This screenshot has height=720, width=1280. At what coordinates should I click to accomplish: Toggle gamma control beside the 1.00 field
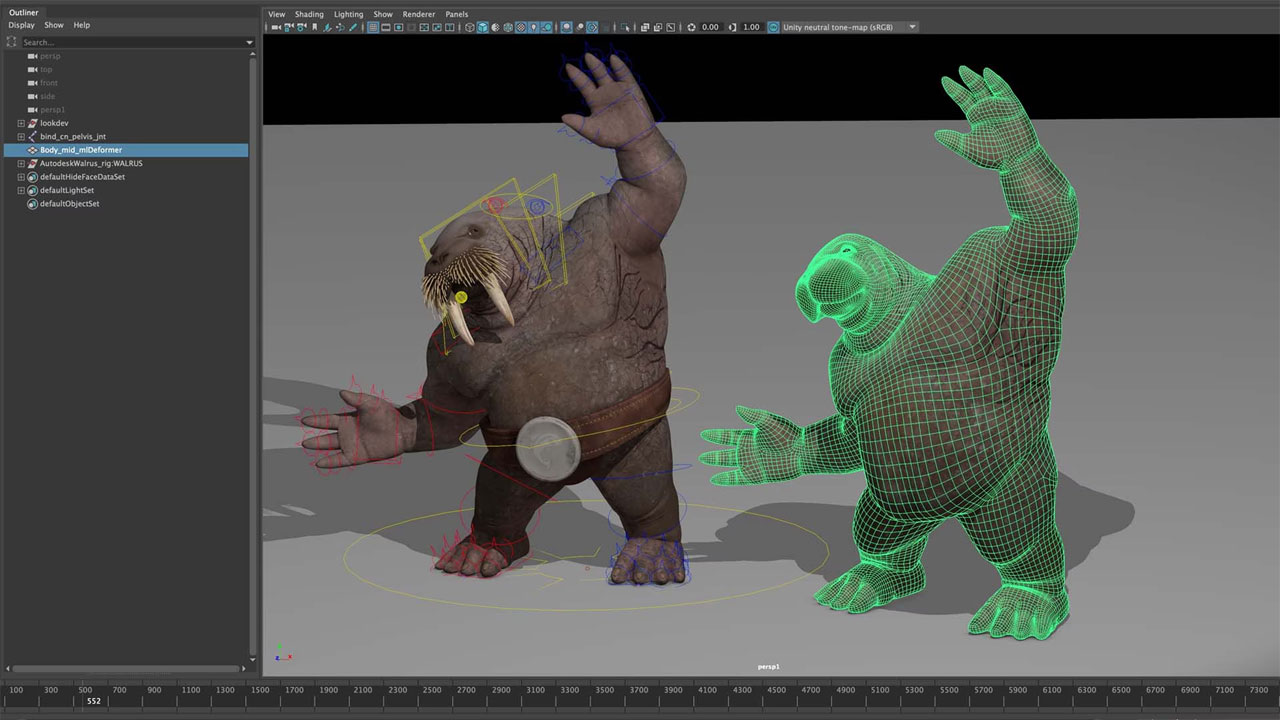coord(732,27)
